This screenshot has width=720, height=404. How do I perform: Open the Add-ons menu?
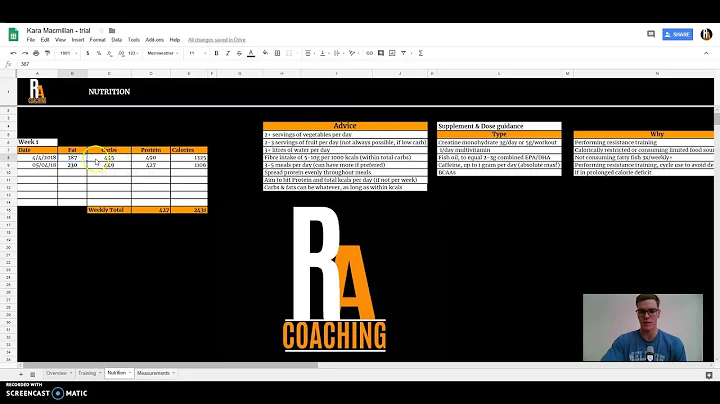tap(154, 40)
